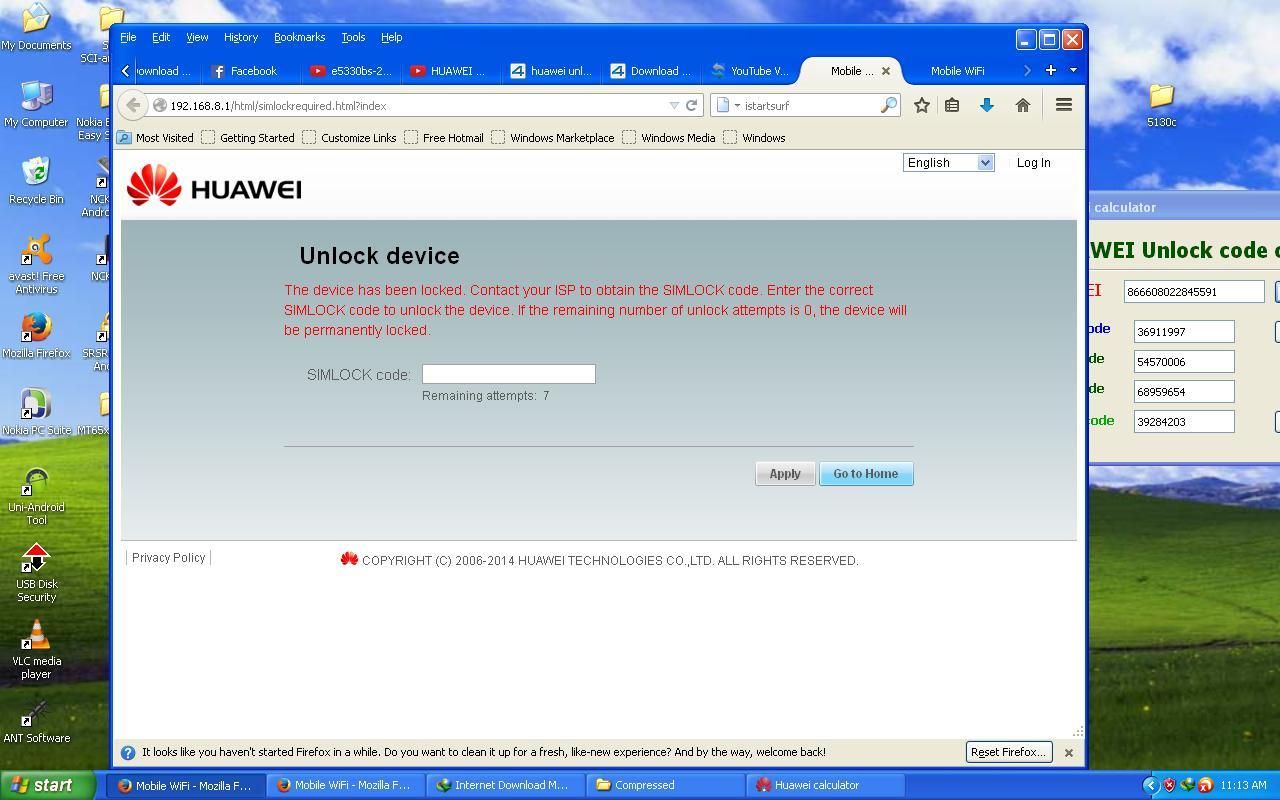Click the Go to Home button

pos(865,474)
